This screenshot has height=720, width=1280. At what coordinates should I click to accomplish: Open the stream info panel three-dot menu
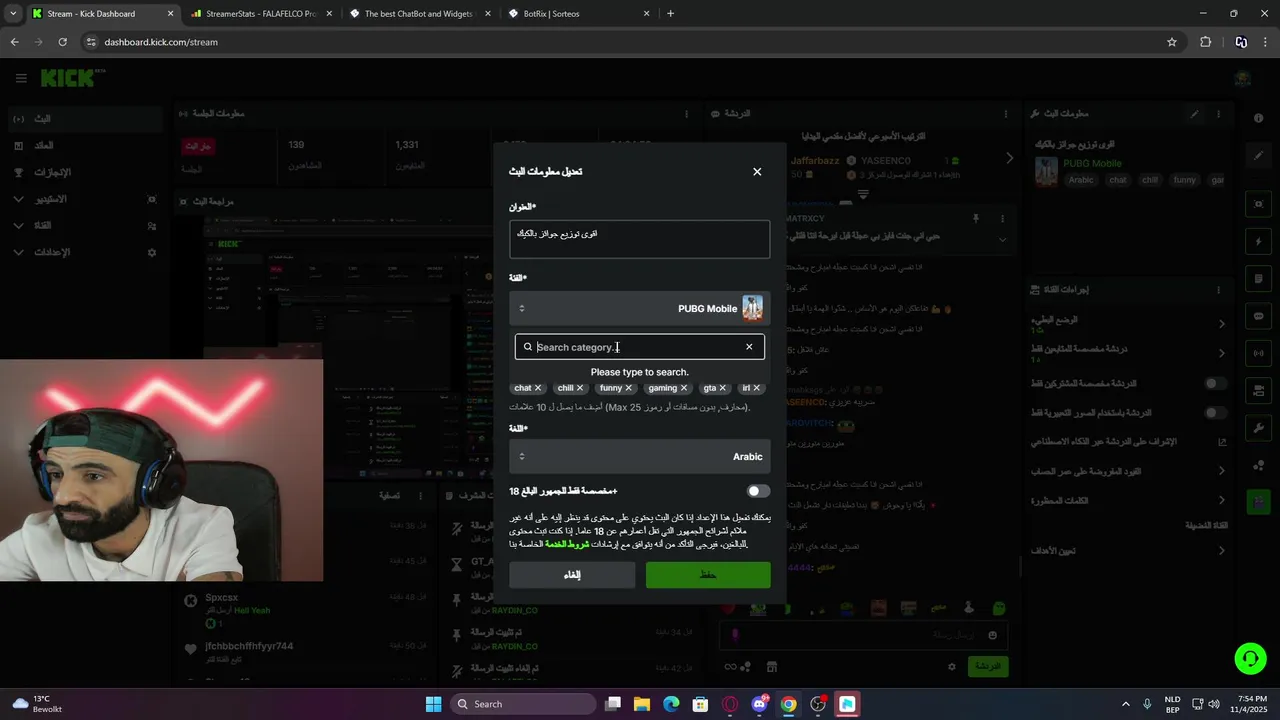coord(1219,114)
